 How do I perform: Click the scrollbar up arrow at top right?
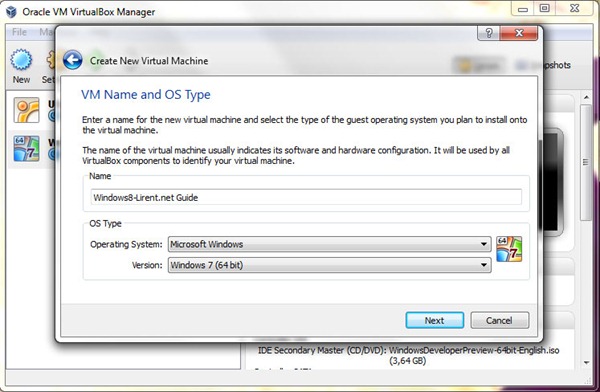point(586,98)
